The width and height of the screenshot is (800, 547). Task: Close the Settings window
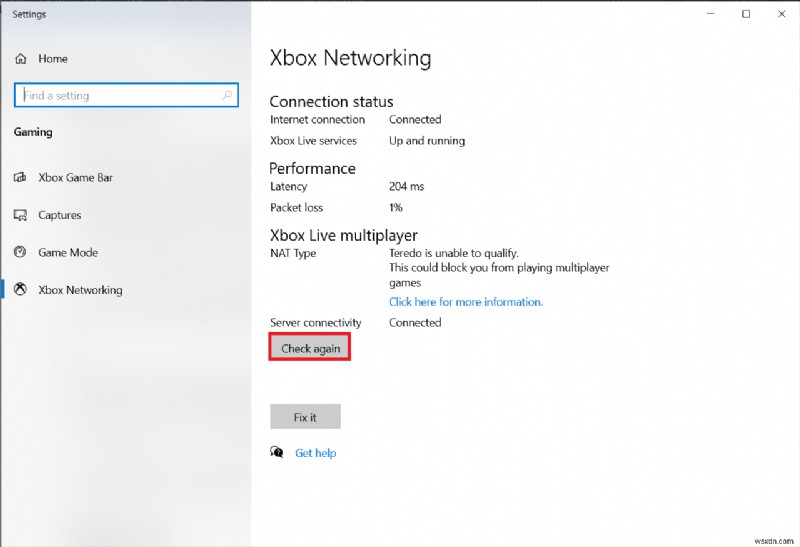point(782,14)
